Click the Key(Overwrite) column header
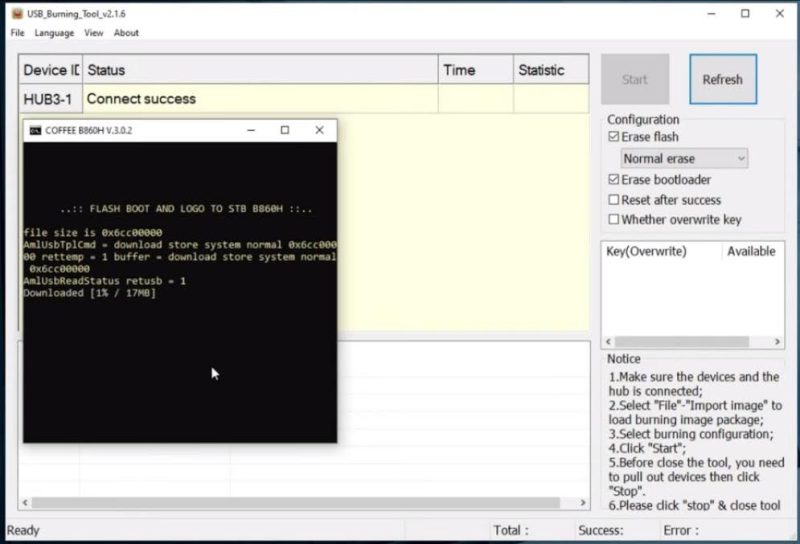800x544 pixels. click(662, 251)
